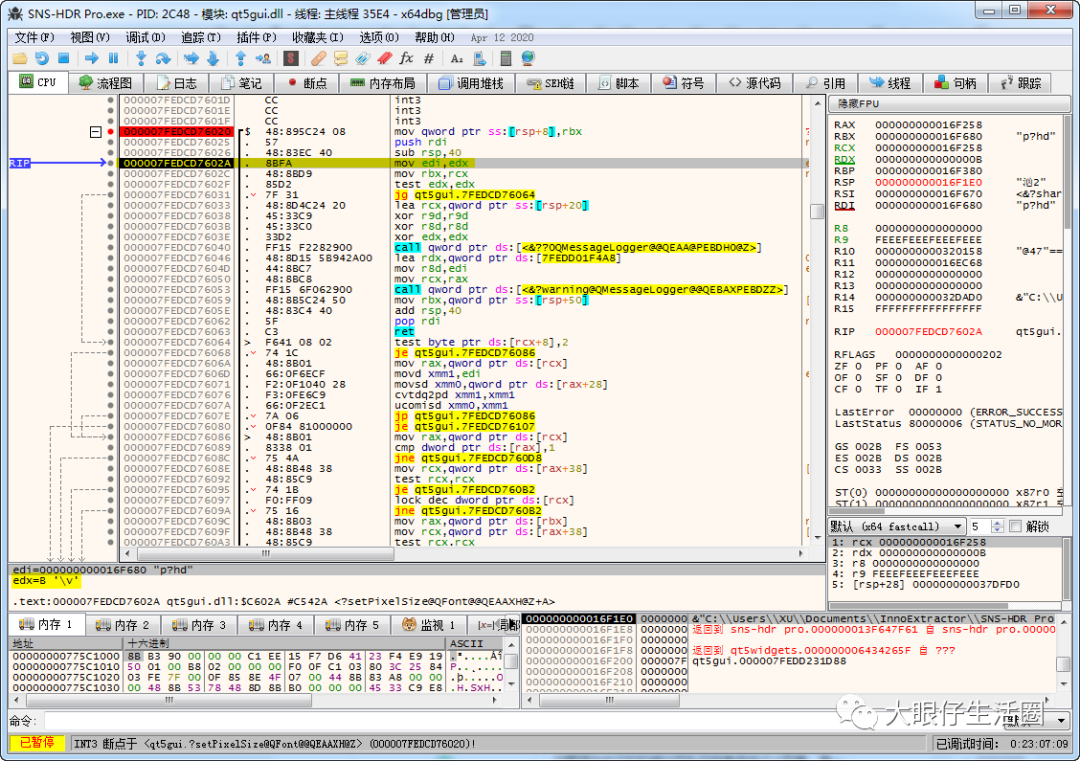Open the 插件(P) menu
1080x761 pixels.
[x=256, y=37]
